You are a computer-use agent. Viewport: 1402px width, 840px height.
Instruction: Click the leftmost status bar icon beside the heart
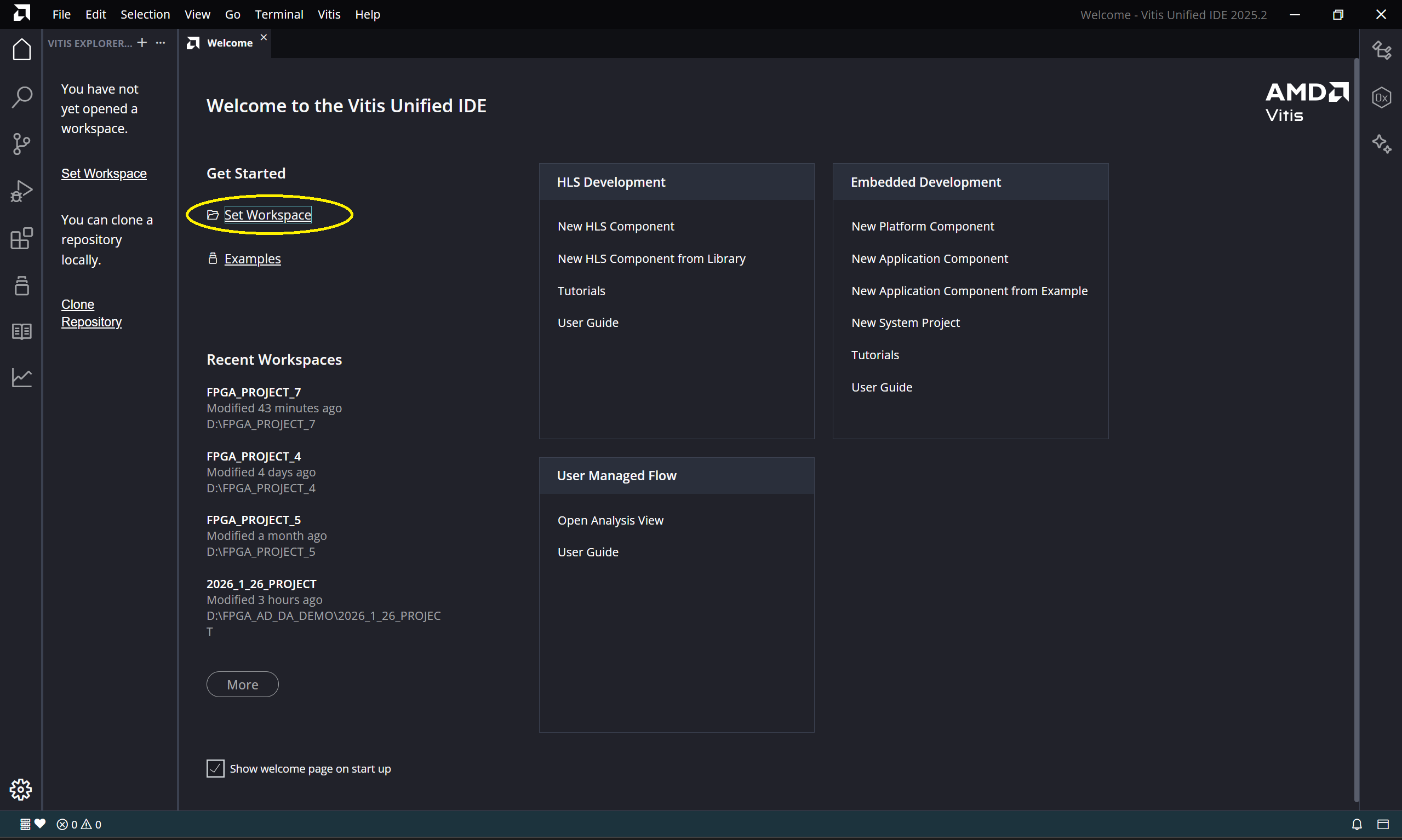coord(26,824)
